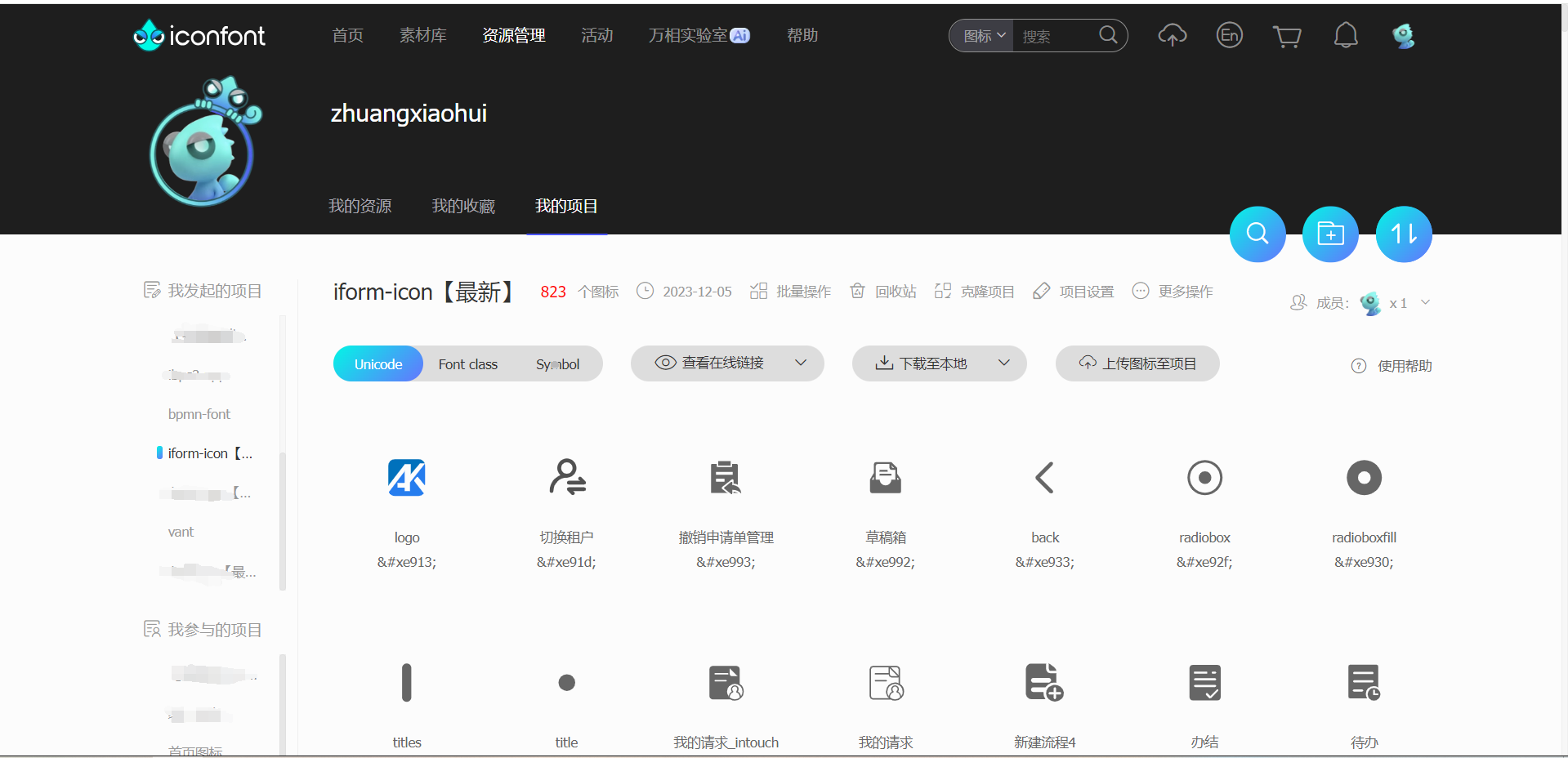Click 上传图标至项目 button
The image size is (1568, 758).
pyautogui.click(x=1137, y=363)
